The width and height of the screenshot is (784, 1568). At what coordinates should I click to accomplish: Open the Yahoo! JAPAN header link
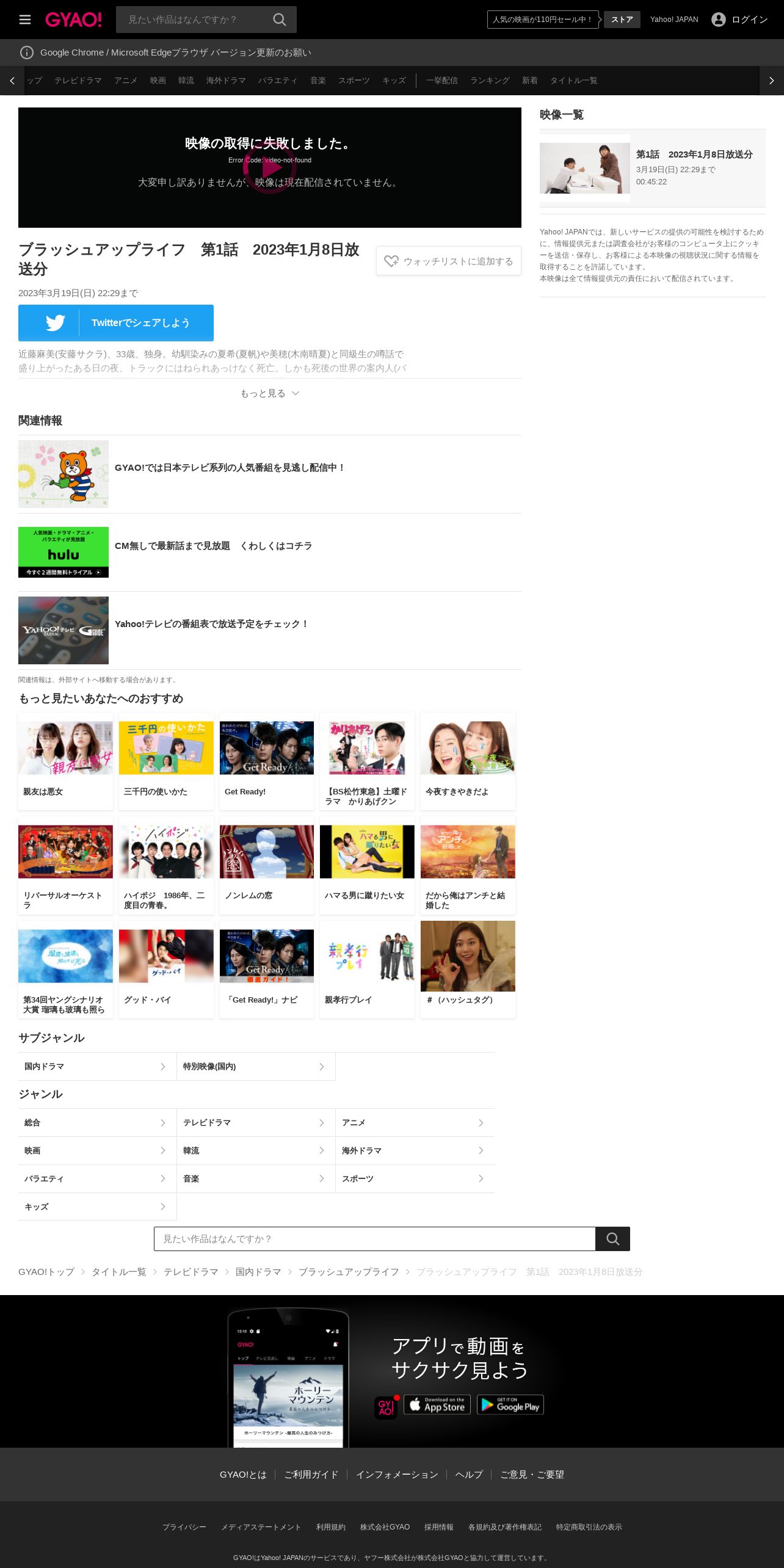tap(674, 20)
